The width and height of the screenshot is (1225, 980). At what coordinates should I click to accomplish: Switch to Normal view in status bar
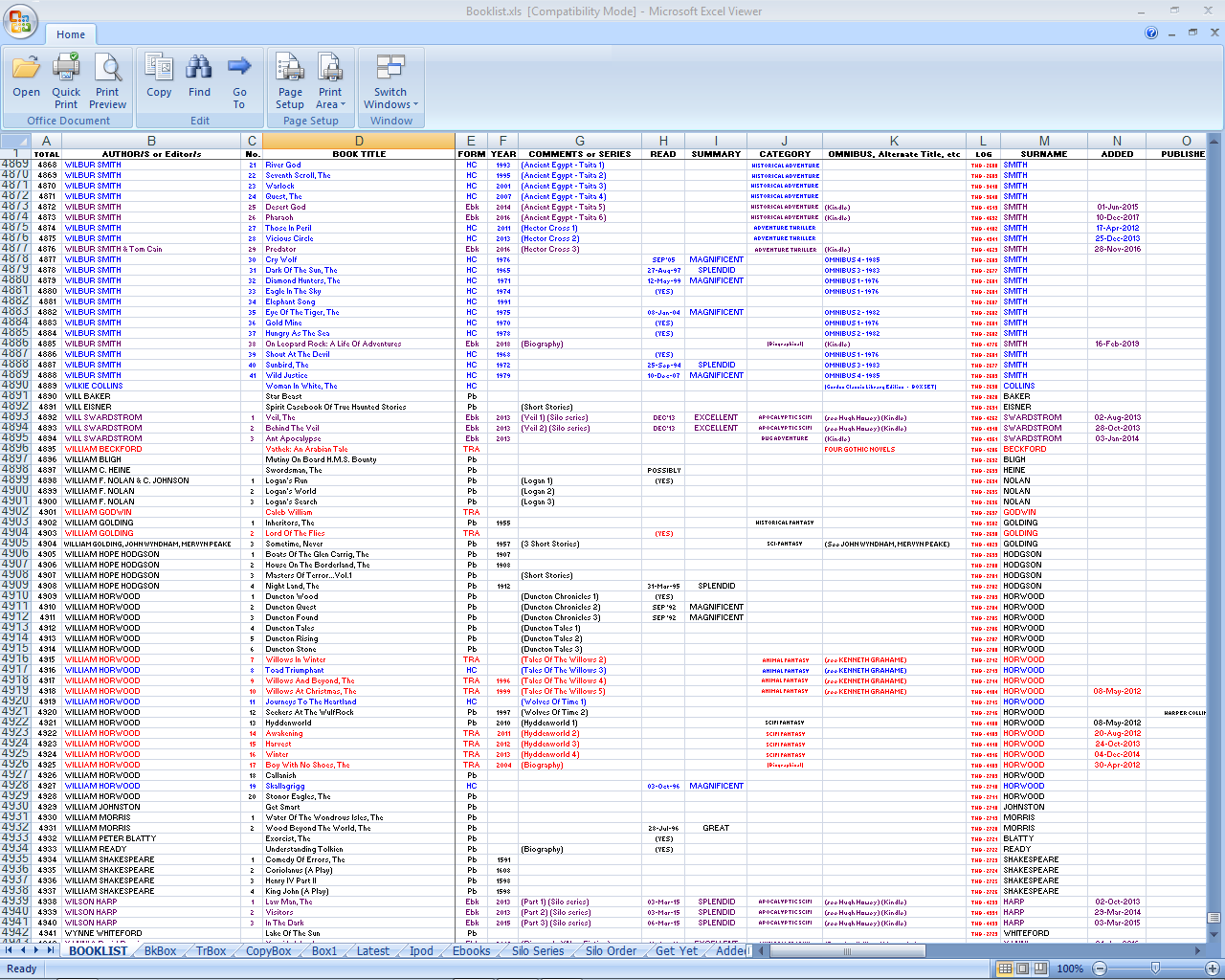[1005, 969]
